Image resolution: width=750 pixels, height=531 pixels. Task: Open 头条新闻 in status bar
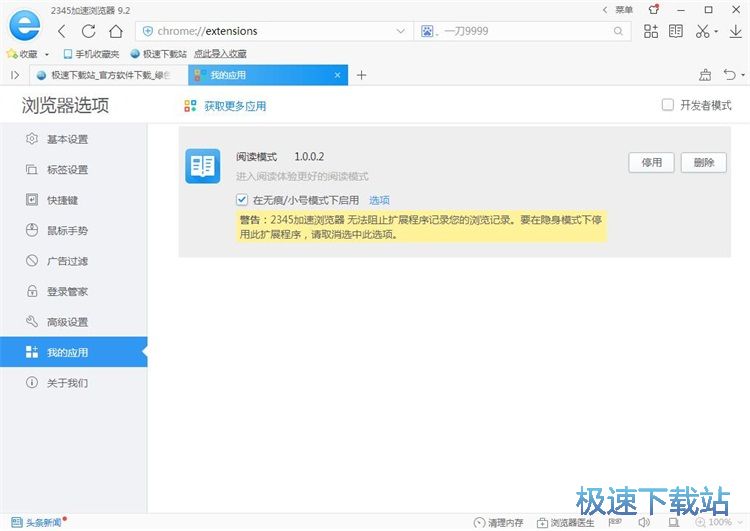(38, 522)
